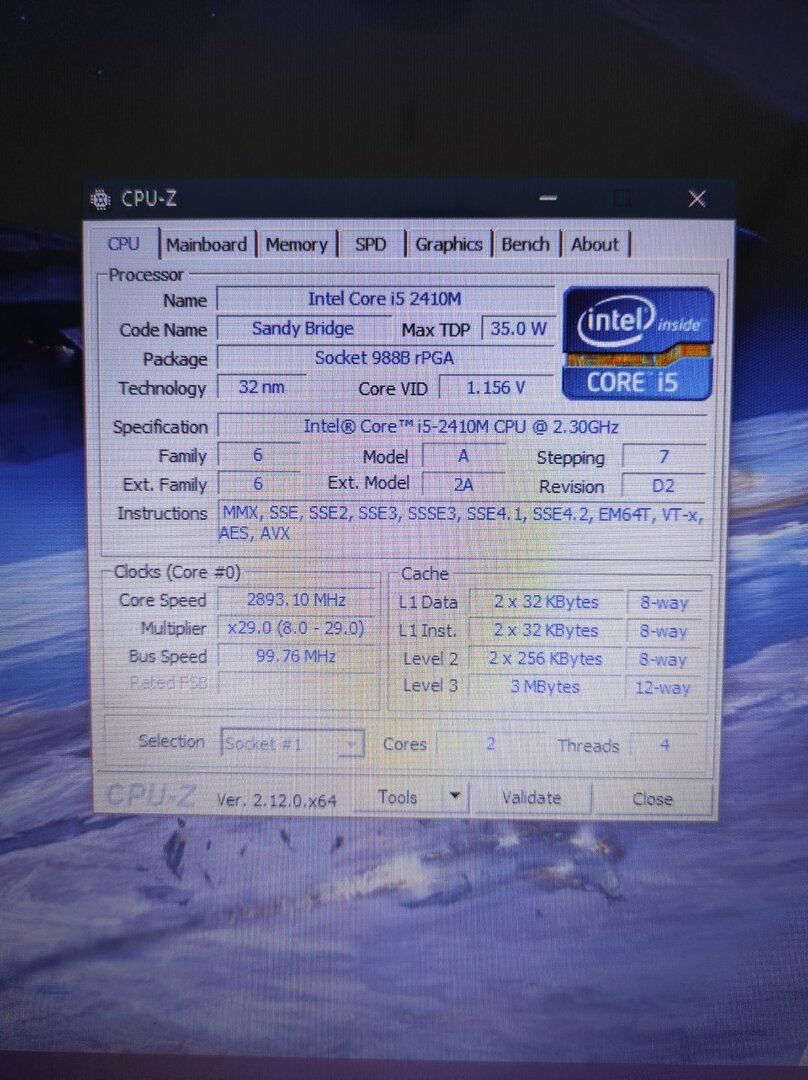Click the Core VID value 1.156 V
This screenshot has width=808, height=1080.
point(496,388)
